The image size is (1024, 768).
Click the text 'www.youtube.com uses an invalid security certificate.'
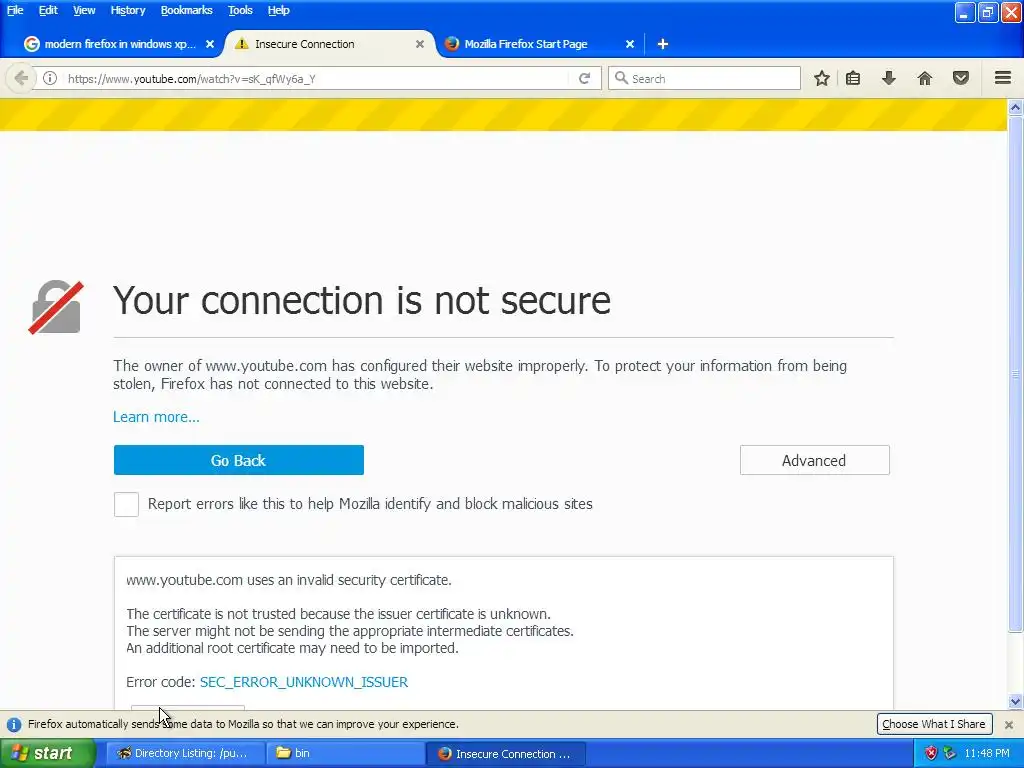tap(289, 580)
